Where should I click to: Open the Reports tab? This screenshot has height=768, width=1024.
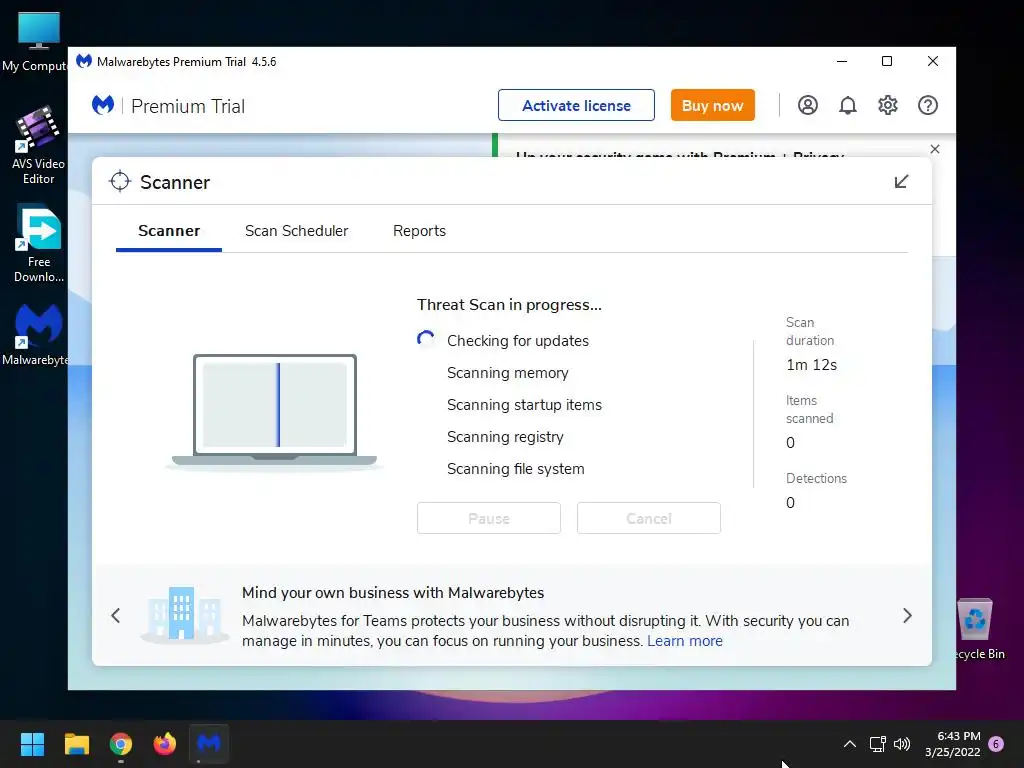(x=419, y=231)
